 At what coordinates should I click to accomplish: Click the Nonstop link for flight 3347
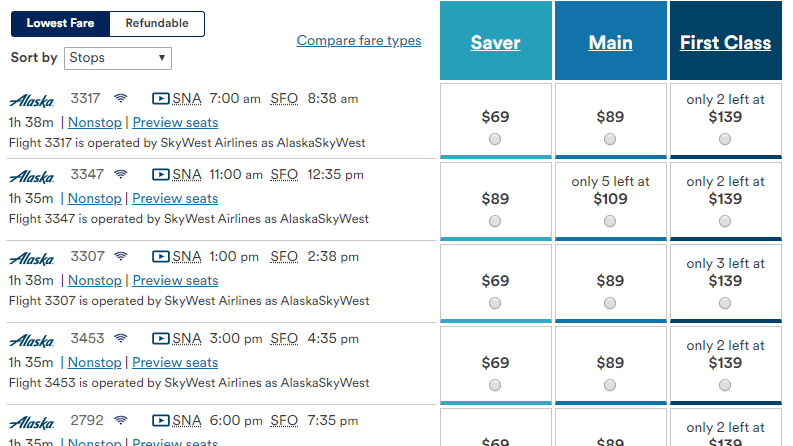pos(94,199)
